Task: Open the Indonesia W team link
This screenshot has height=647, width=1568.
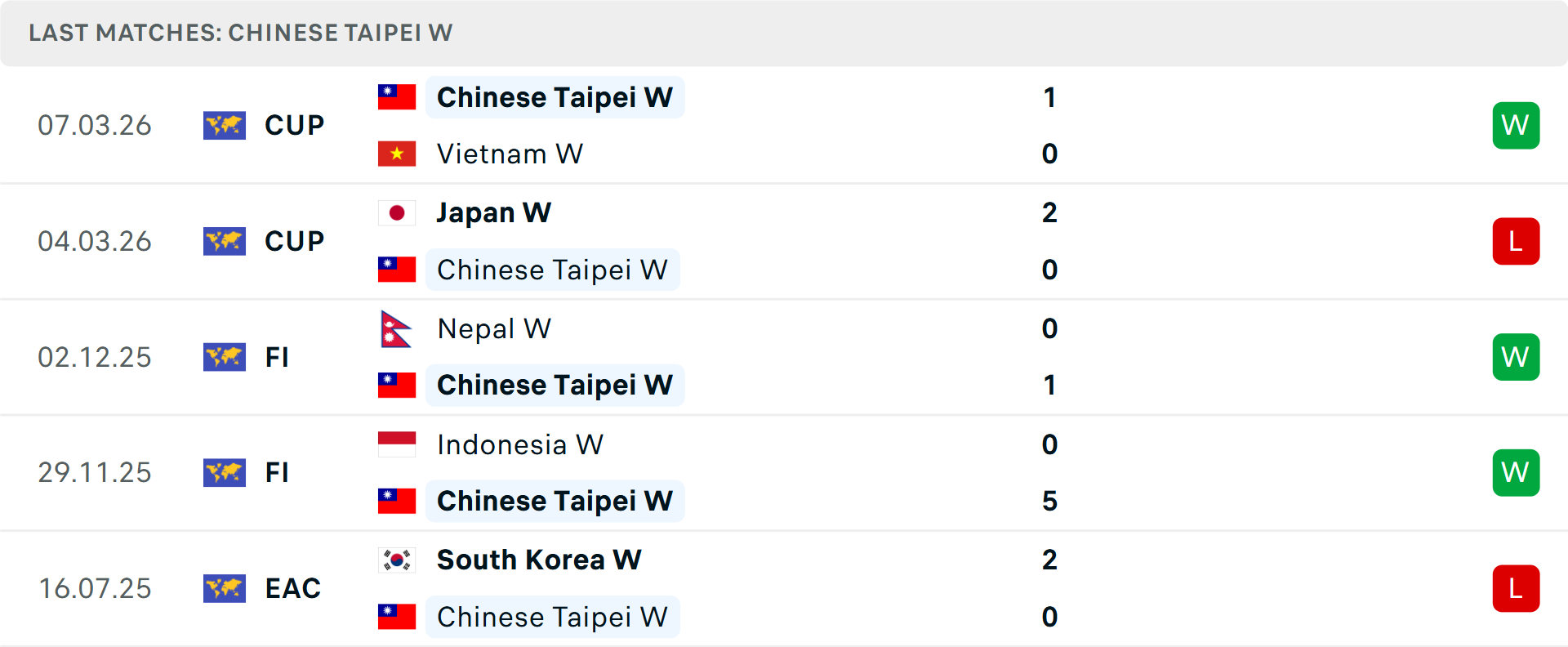Action: tap(519, 444)
